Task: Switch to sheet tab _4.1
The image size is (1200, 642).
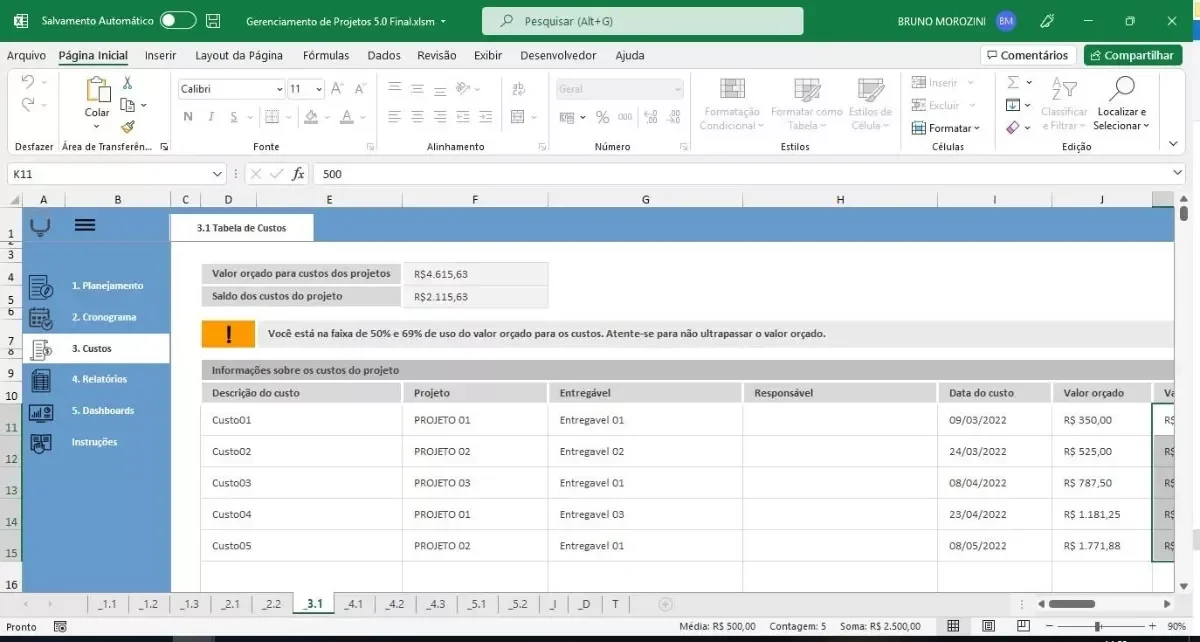Action: click(x=353, y=604)
